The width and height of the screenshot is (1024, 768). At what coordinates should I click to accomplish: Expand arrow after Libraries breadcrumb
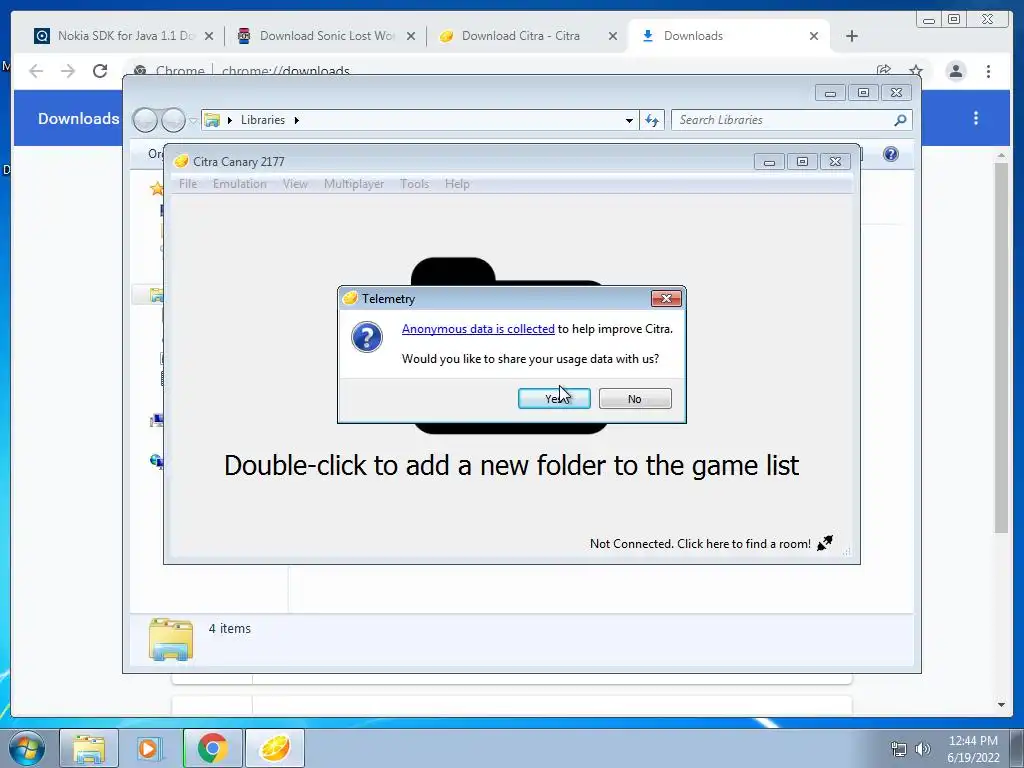[x=296, y=120]
